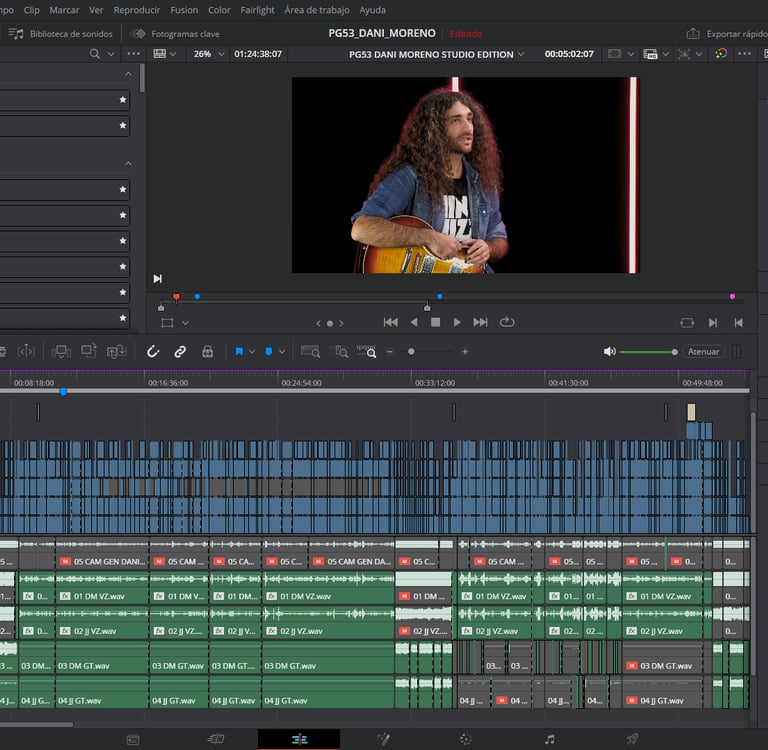This screenshot has width=768, height=750.
Task: Adjust the green volume slider
Action: pos(648,352)
